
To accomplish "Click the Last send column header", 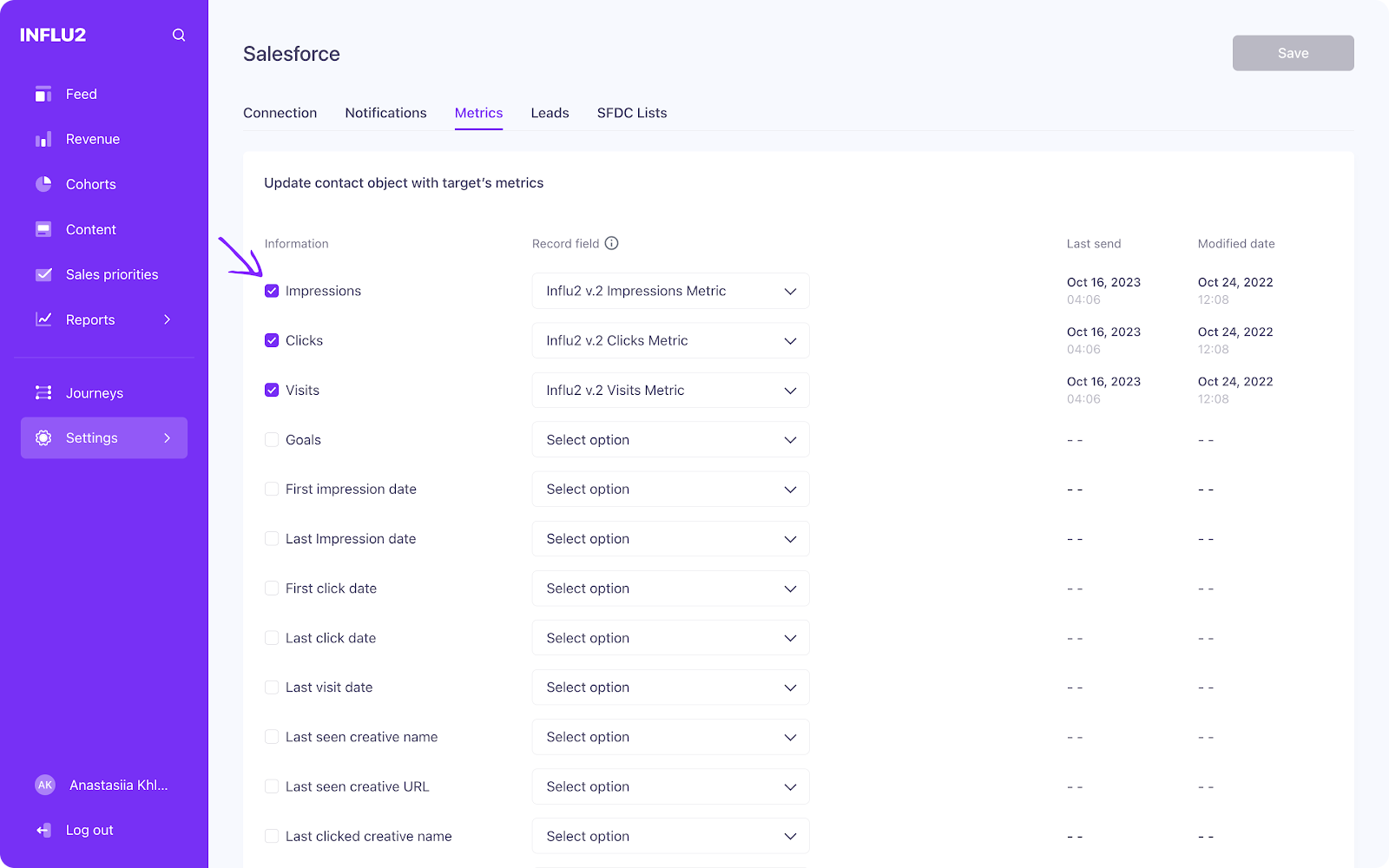I will click(1094, 244).
